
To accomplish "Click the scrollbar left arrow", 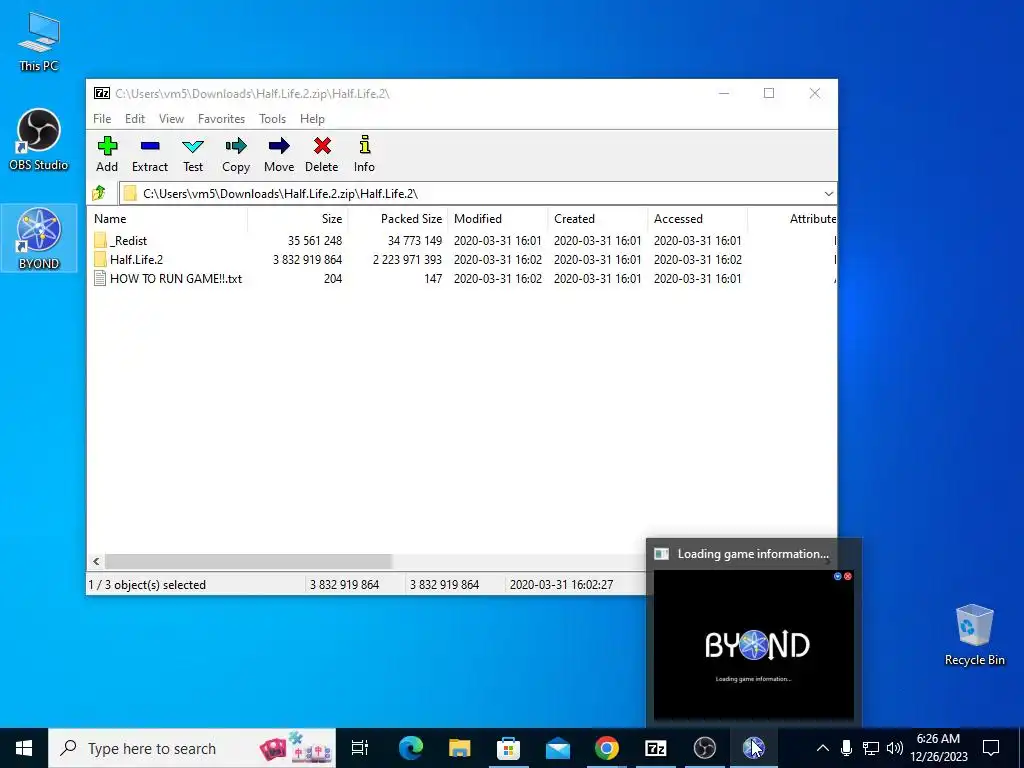I will click(x=97, y=562).
